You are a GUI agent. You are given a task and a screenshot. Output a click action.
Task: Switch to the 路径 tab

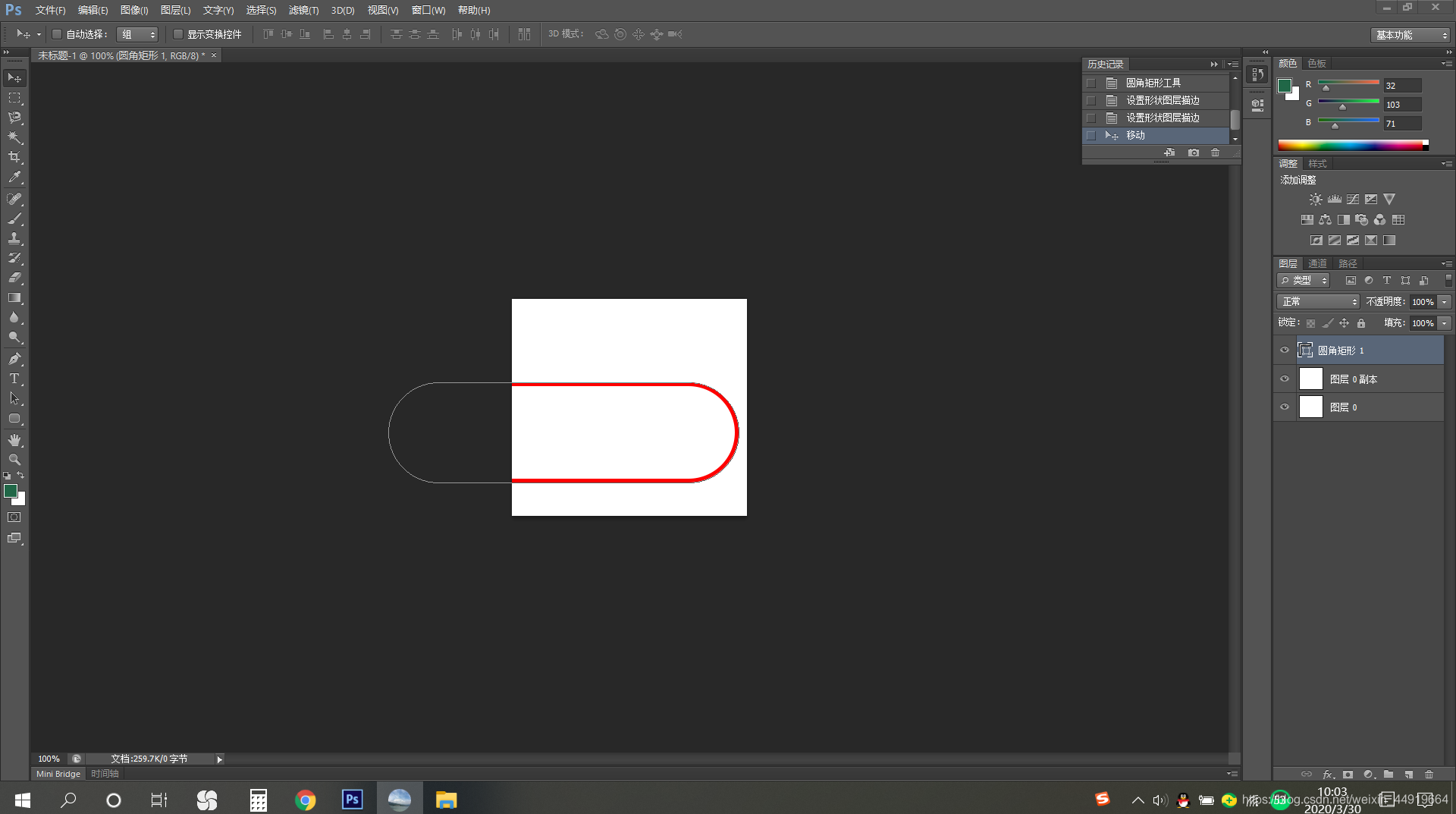tap(1348, 263)
